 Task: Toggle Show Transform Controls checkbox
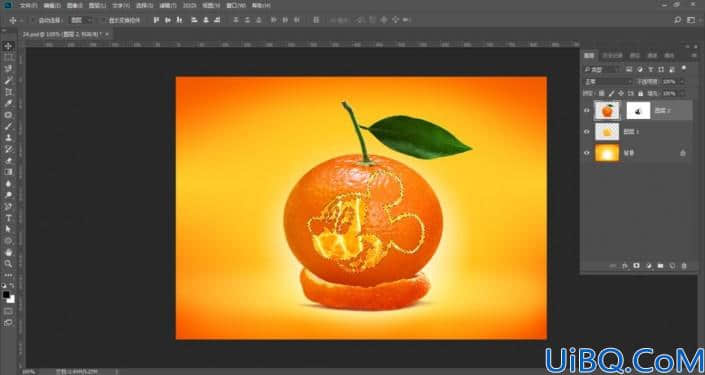pos(103,20)
